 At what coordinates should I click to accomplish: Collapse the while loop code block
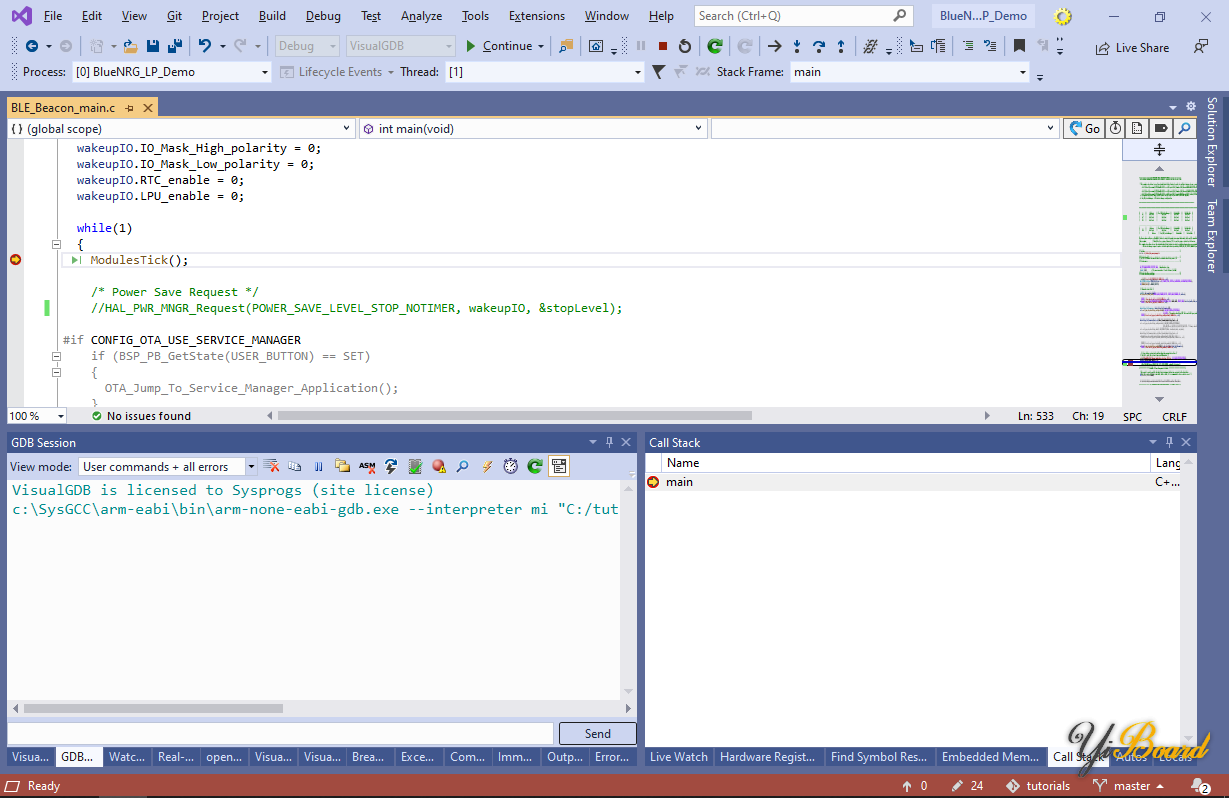point(55,244)
